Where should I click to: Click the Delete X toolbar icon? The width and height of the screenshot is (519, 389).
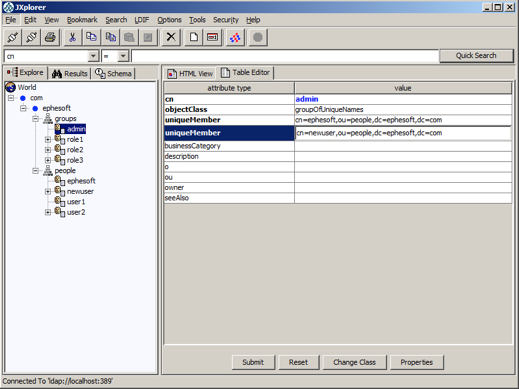pos(171,37)
